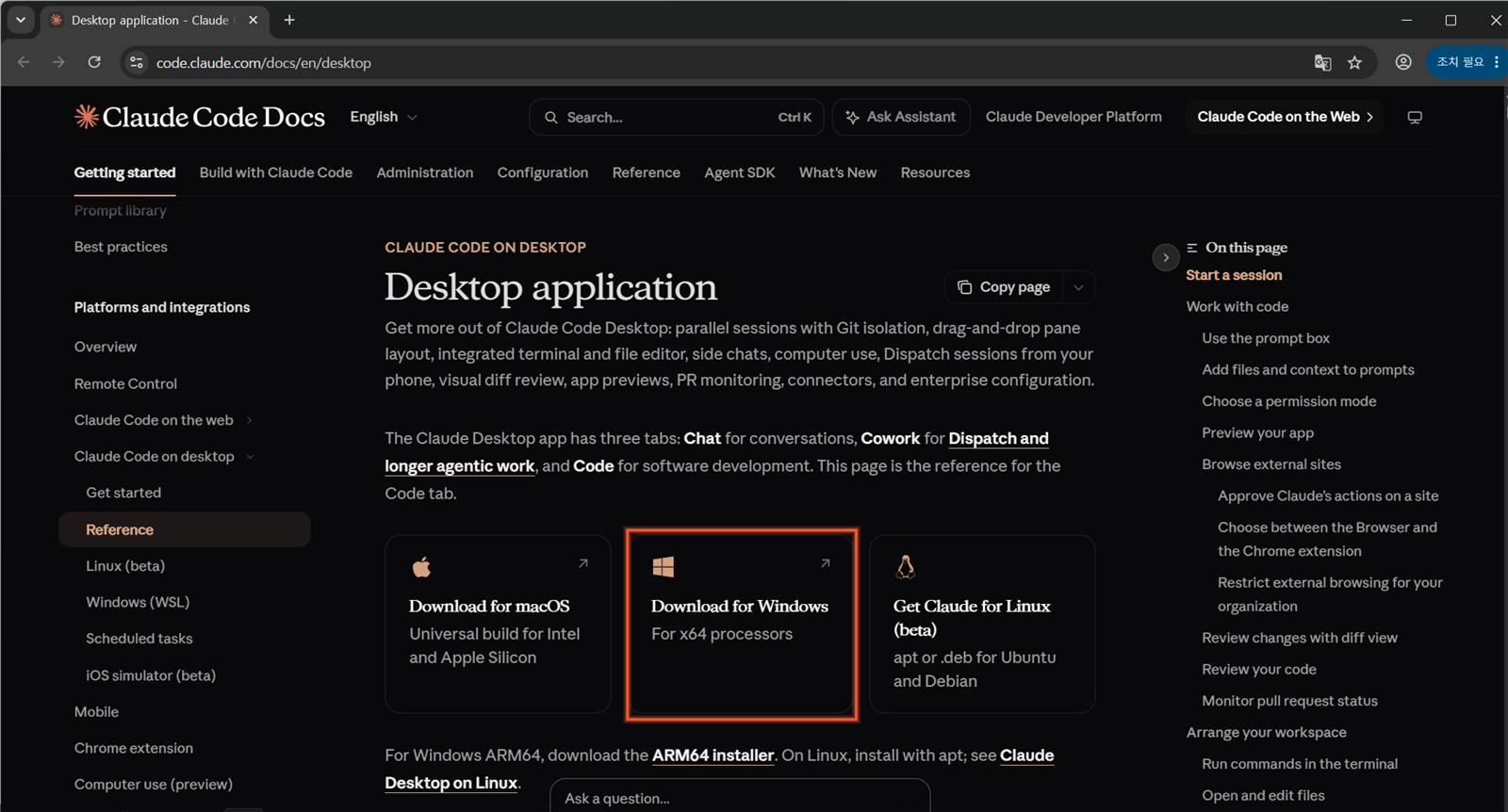
Task: Click the Claude Code Docs logo
Action: 200,117
